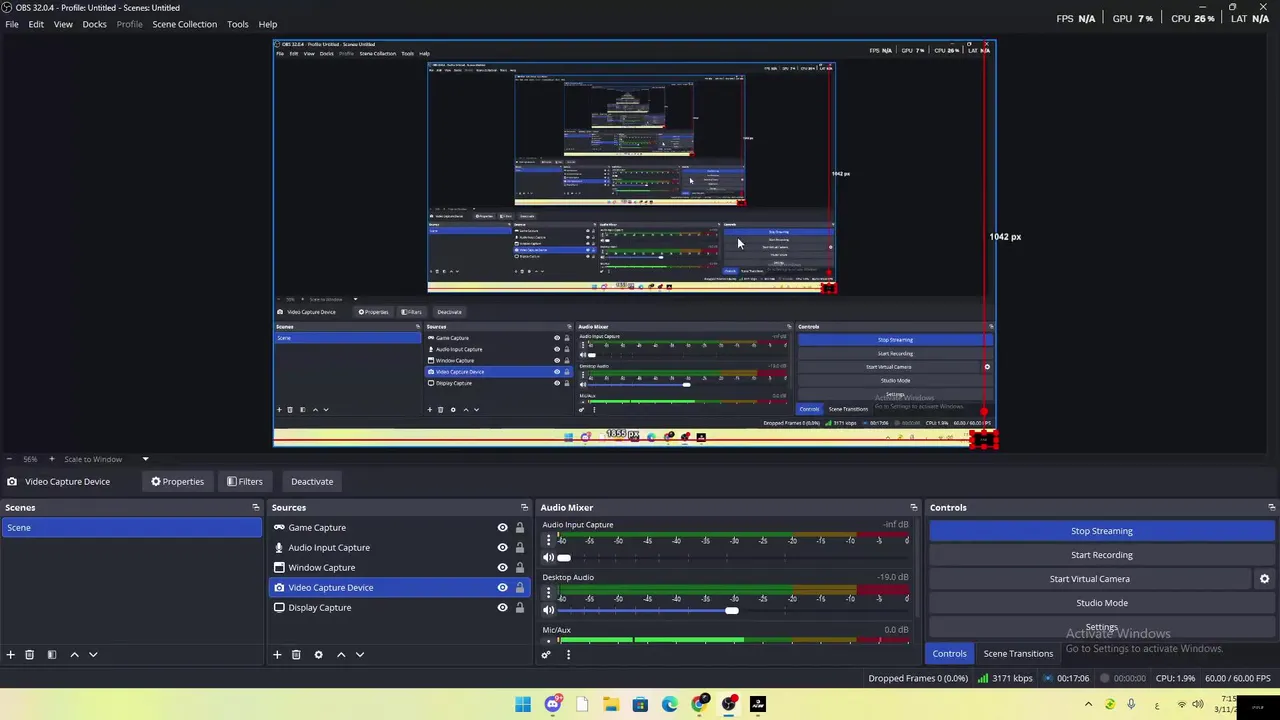1280x720 pixels.
Task: Open Desktop Audio three-dot options
Action: [548, 592]
